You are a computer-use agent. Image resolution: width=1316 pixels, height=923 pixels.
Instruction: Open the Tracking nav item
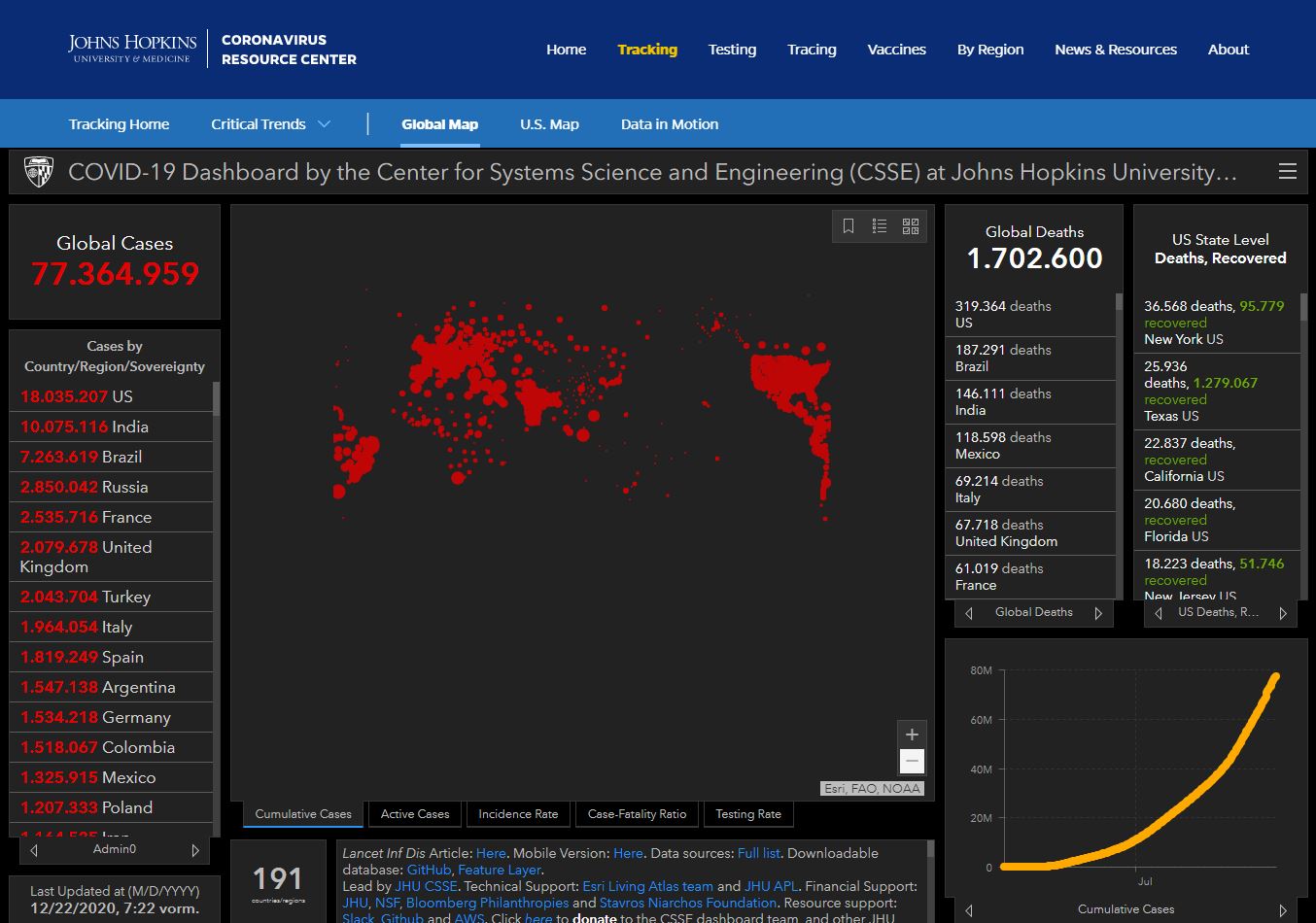647,50
